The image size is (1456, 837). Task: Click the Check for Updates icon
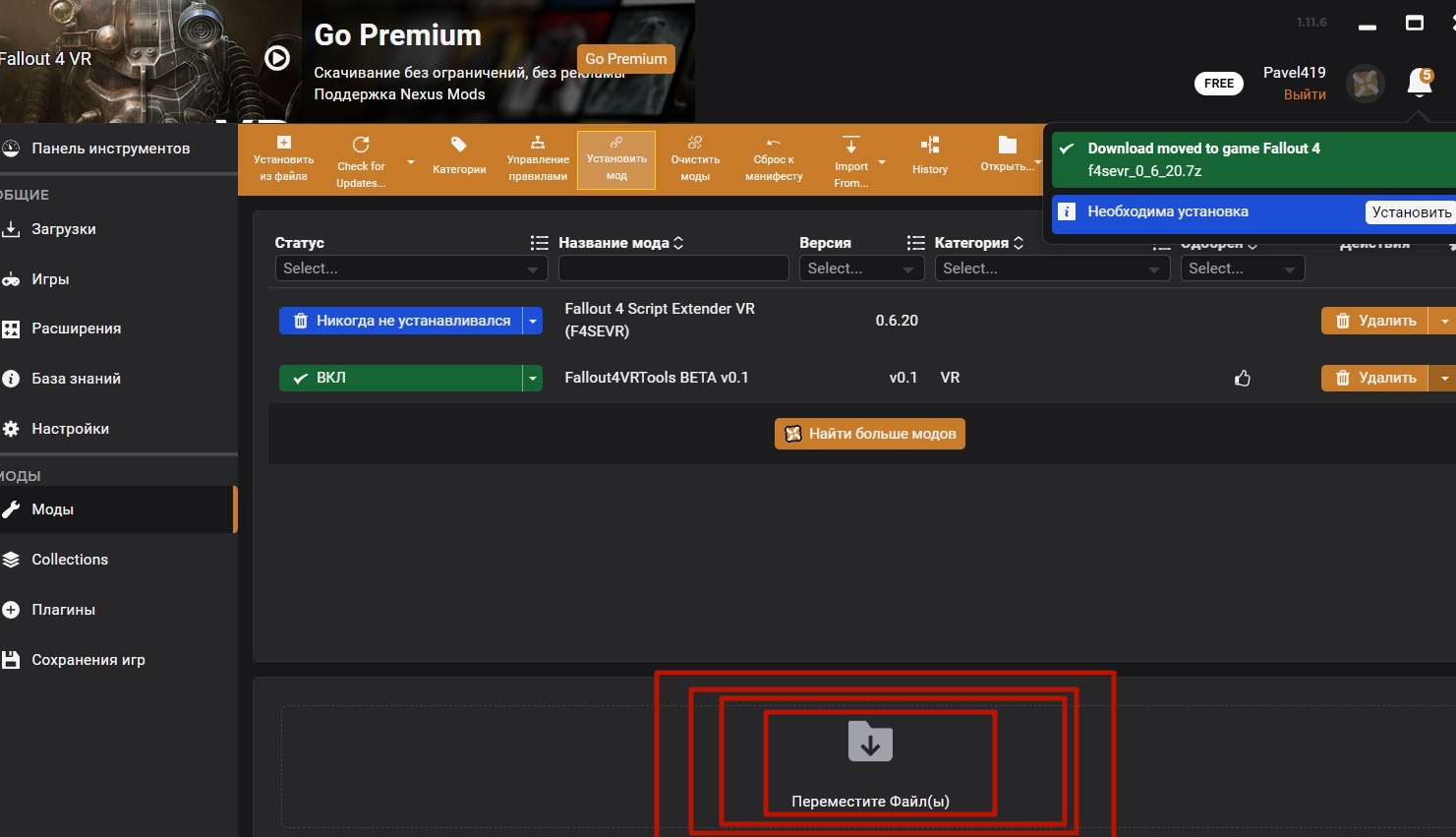[x=361, y=160]
